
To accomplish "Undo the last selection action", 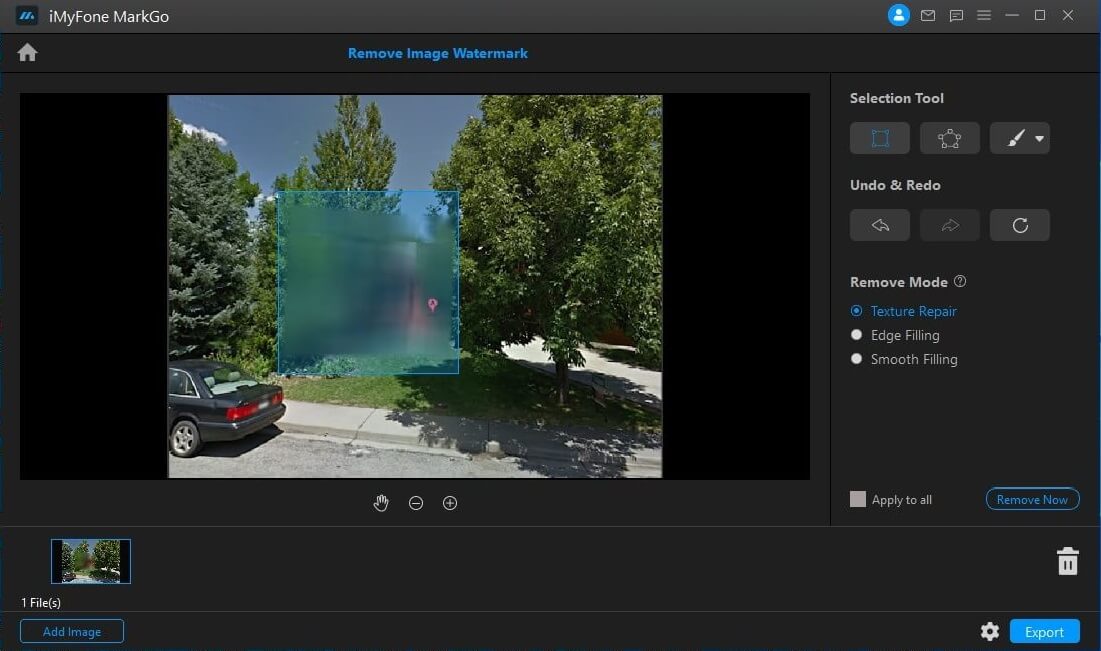I will point(879,224).
